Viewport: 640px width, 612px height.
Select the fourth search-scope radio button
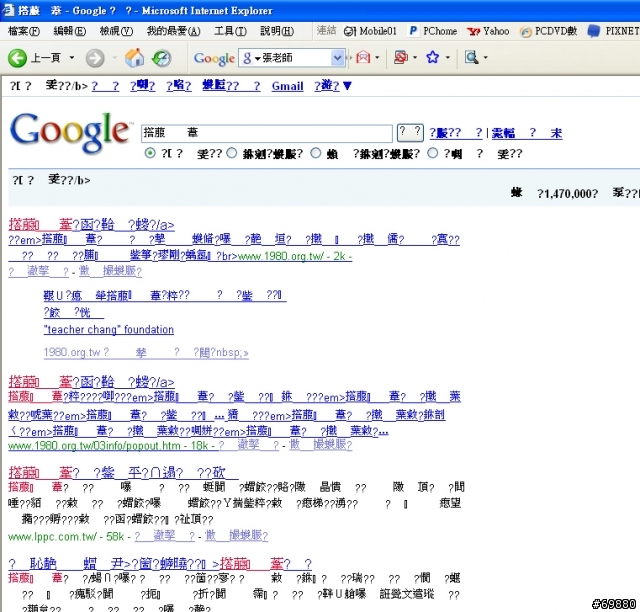(432, 154)
